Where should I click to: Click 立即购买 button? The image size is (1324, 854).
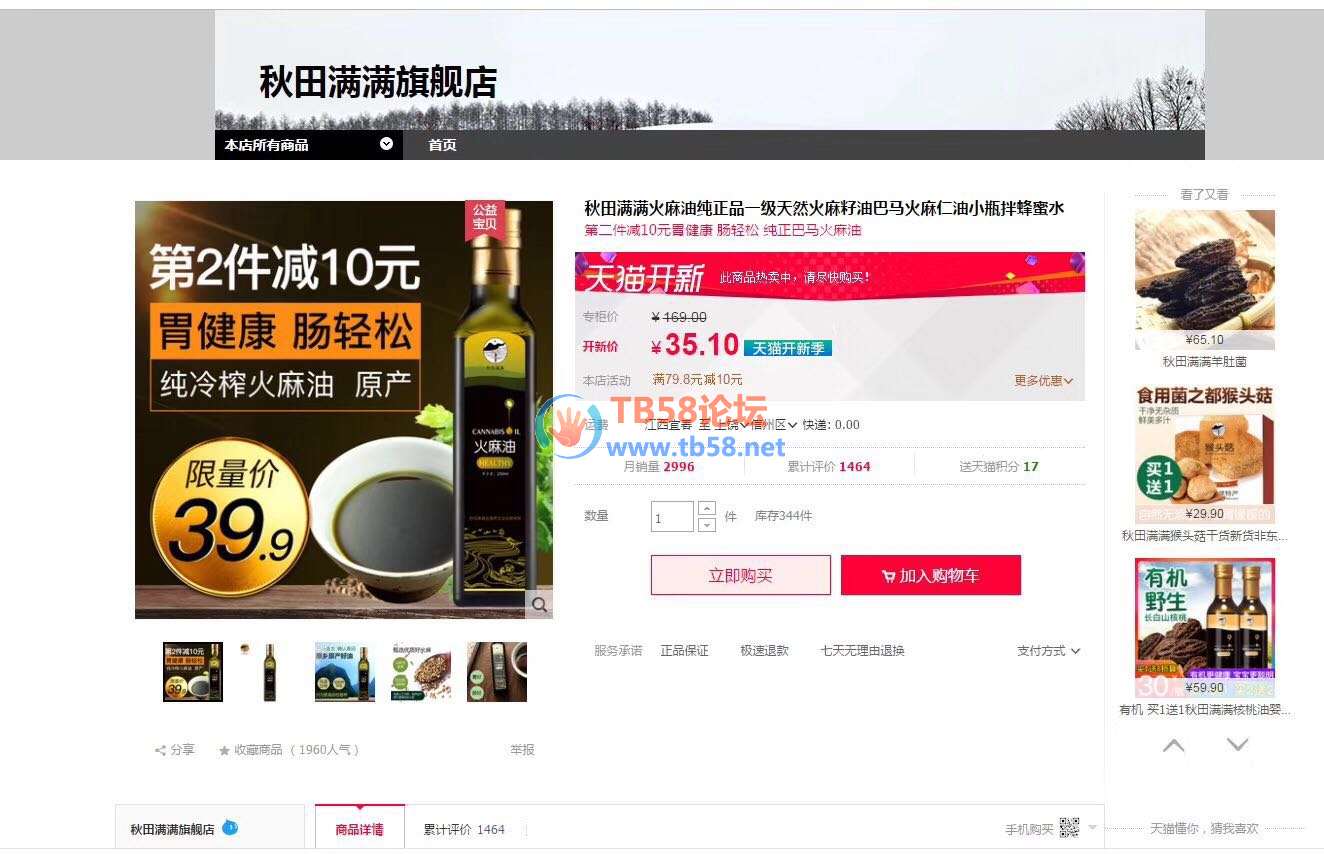tap(741, 575)
